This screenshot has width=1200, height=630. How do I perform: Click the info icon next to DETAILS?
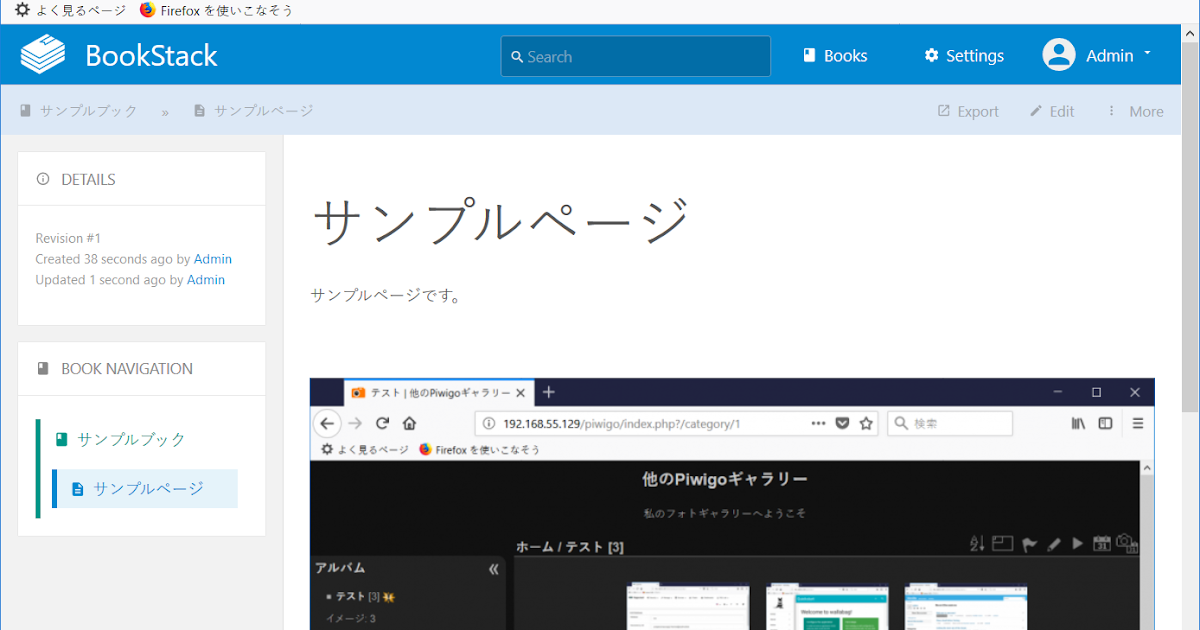click(x=42, y=178)
